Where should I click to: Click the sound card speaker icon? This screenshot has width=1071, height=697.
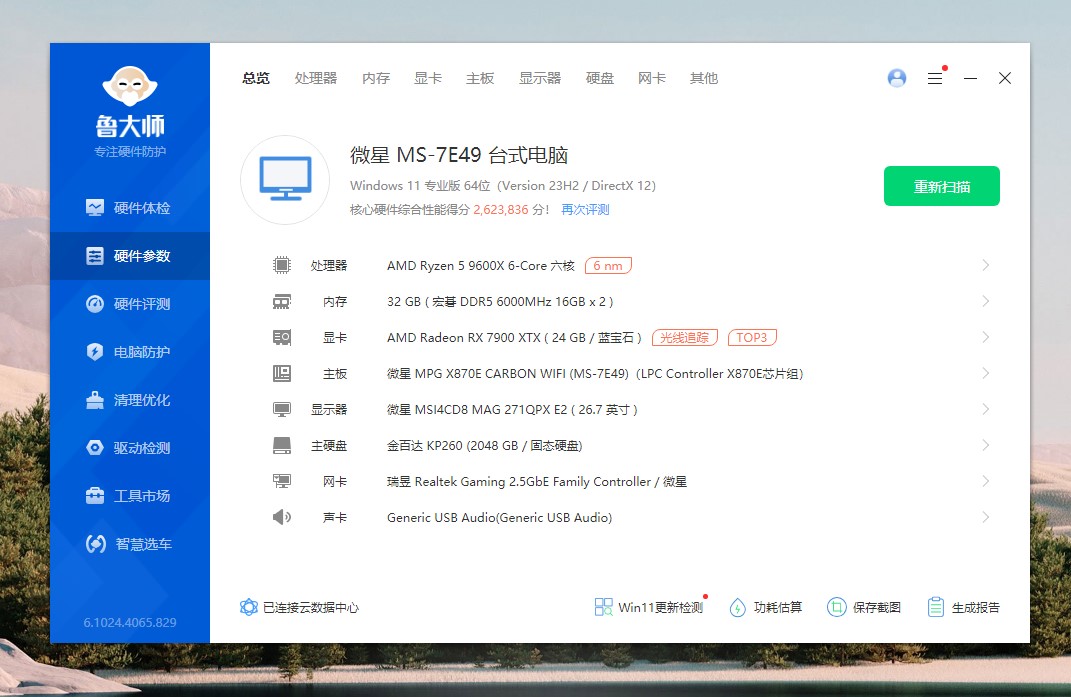click(x=281, y=517)
